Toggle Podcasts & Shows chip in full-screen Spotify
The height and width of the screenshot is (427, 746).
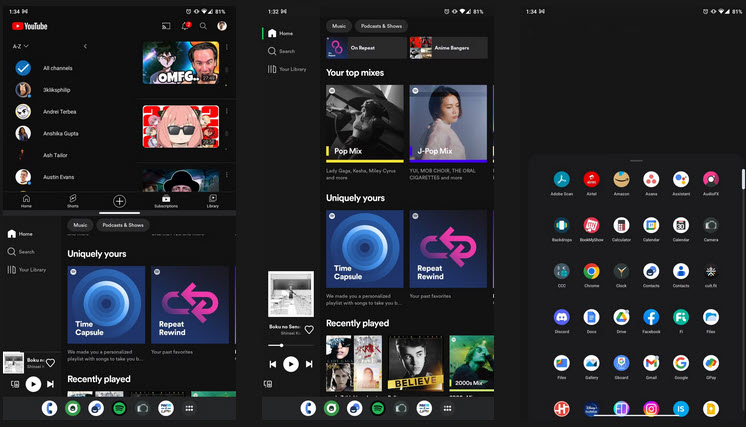click(x=381, y=26)
